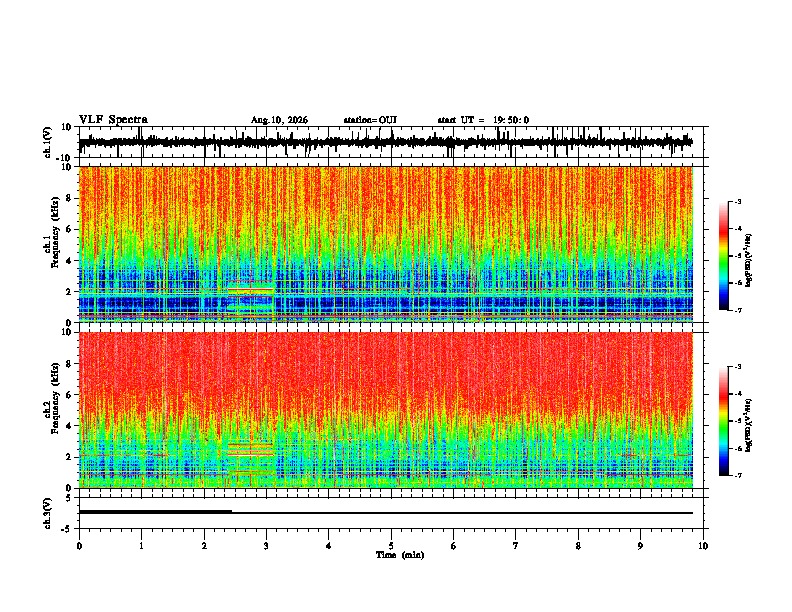Click the "Time (min)" axis label

[x=400, y=555]
